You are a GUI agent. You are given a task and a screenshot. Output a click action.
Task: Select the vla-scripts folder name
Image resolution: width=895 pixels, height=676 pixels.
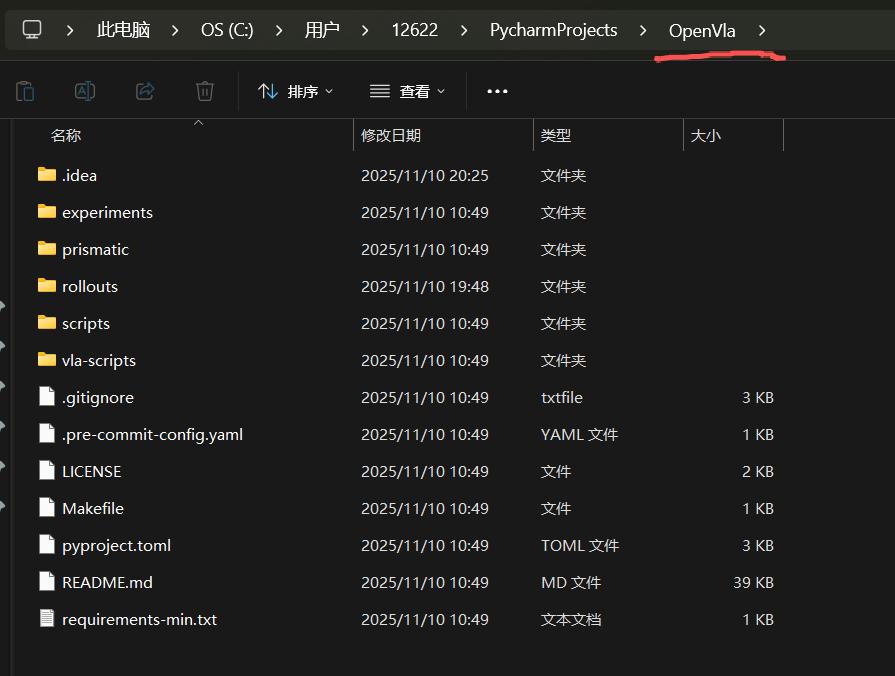(x=99, y=360)
